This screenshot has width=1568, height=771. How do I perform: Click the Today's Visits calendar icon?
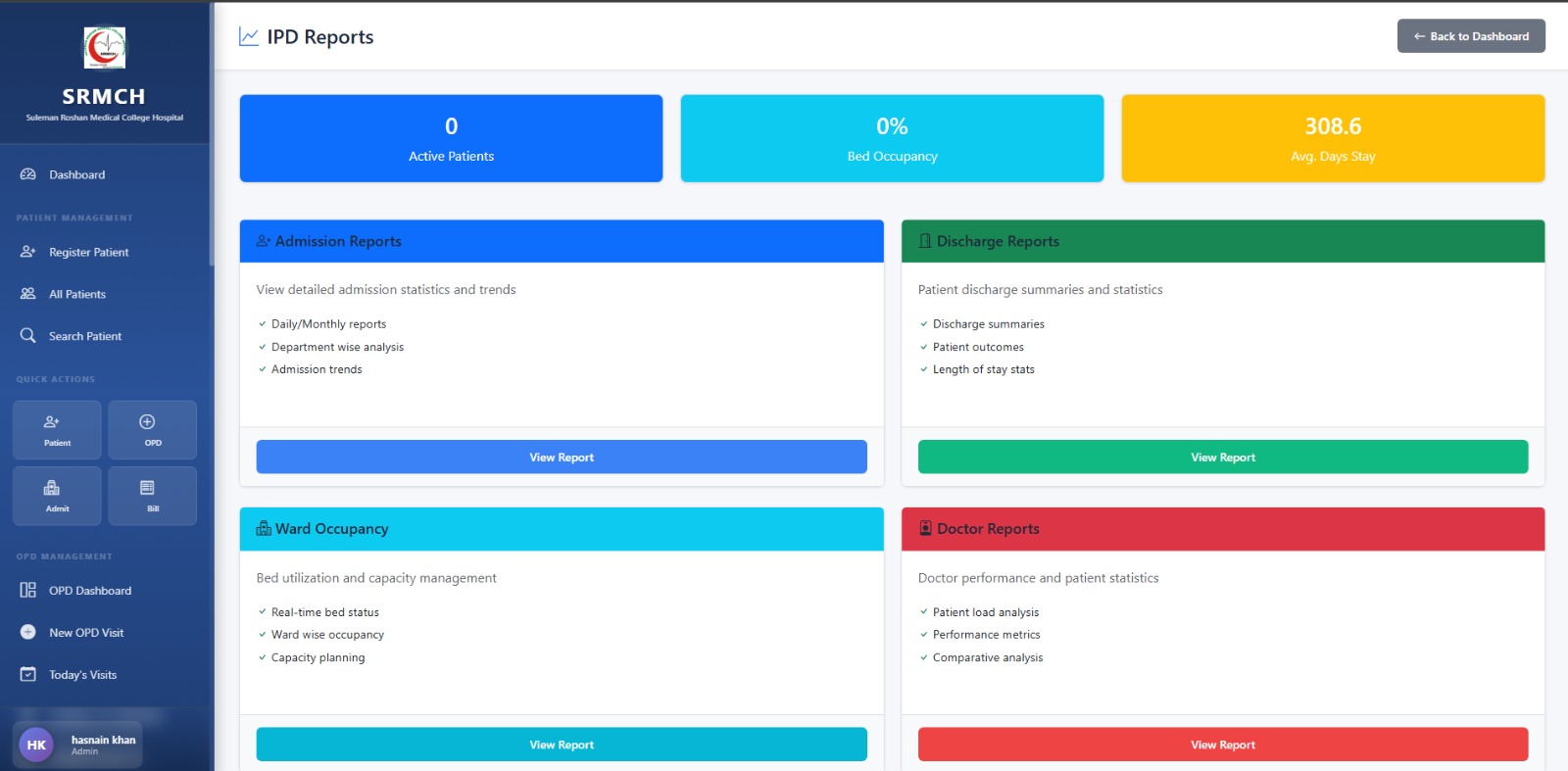pyautogui.click(x=28, y=675)
